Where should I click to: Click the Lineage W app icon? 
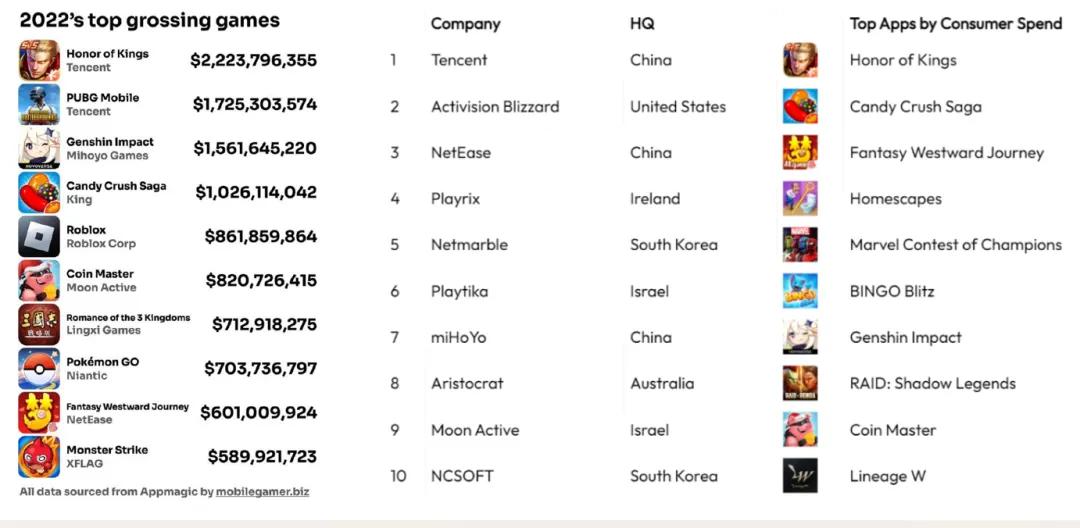point(800,476)
